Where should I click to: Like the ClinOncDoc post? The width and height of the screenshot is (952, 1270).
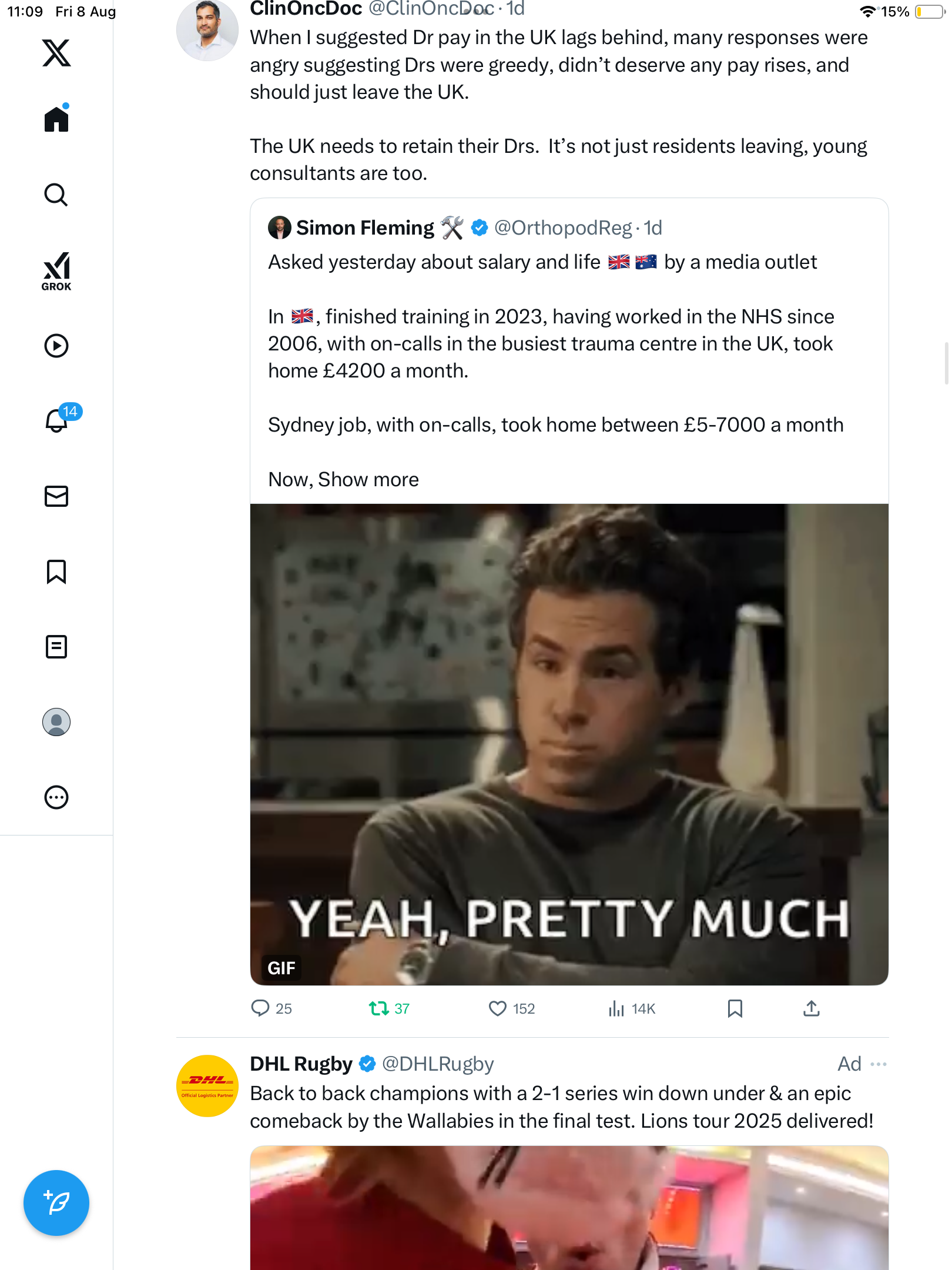coord(498,1009)
